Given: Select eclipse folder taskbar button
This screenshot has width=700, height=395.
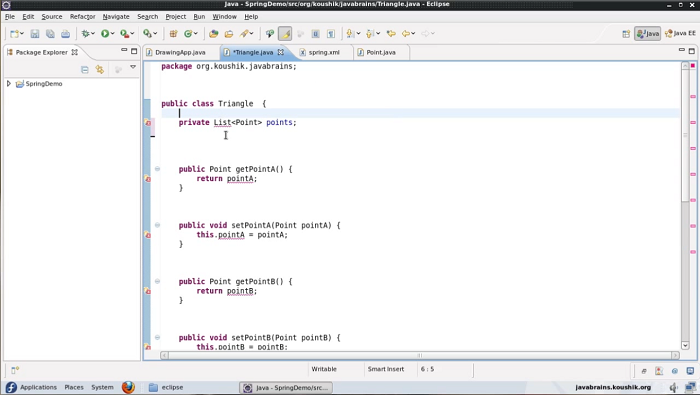Looking at the screenshot, I should point(166,387).
